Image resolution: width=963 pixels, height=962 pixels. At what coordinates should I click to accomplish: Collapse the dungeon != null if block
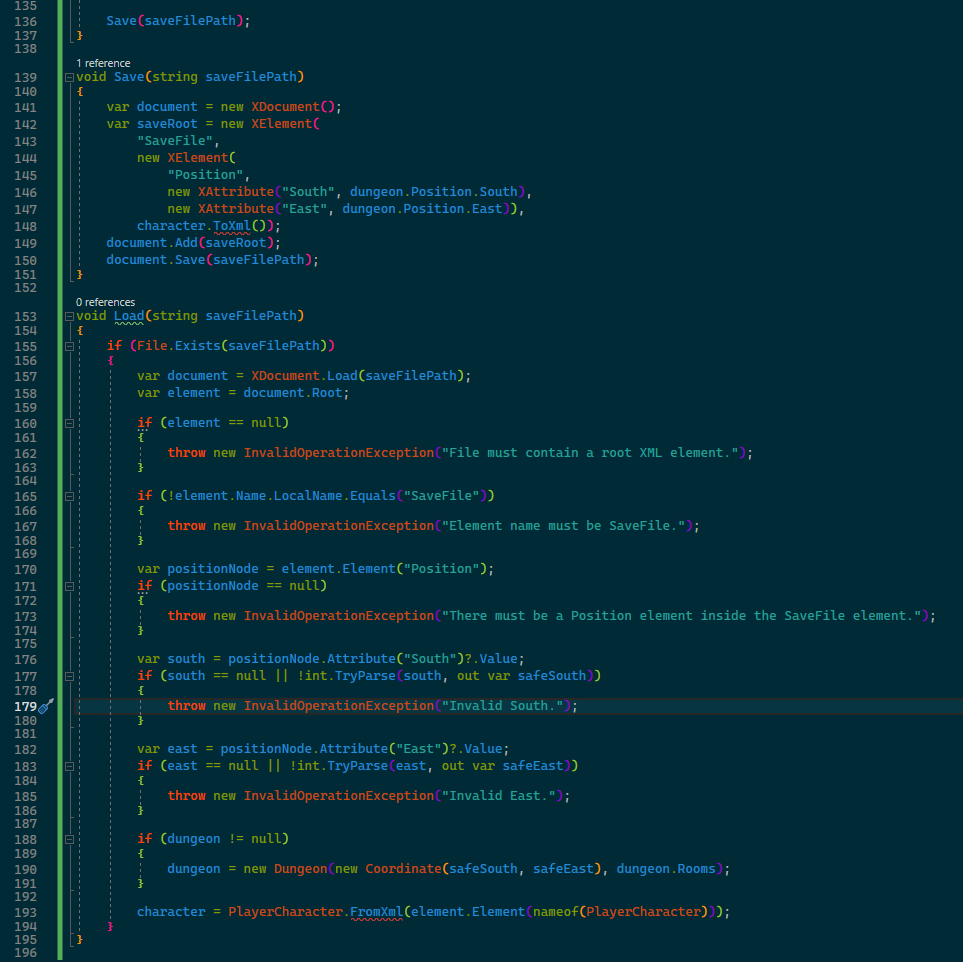[69, 839]
